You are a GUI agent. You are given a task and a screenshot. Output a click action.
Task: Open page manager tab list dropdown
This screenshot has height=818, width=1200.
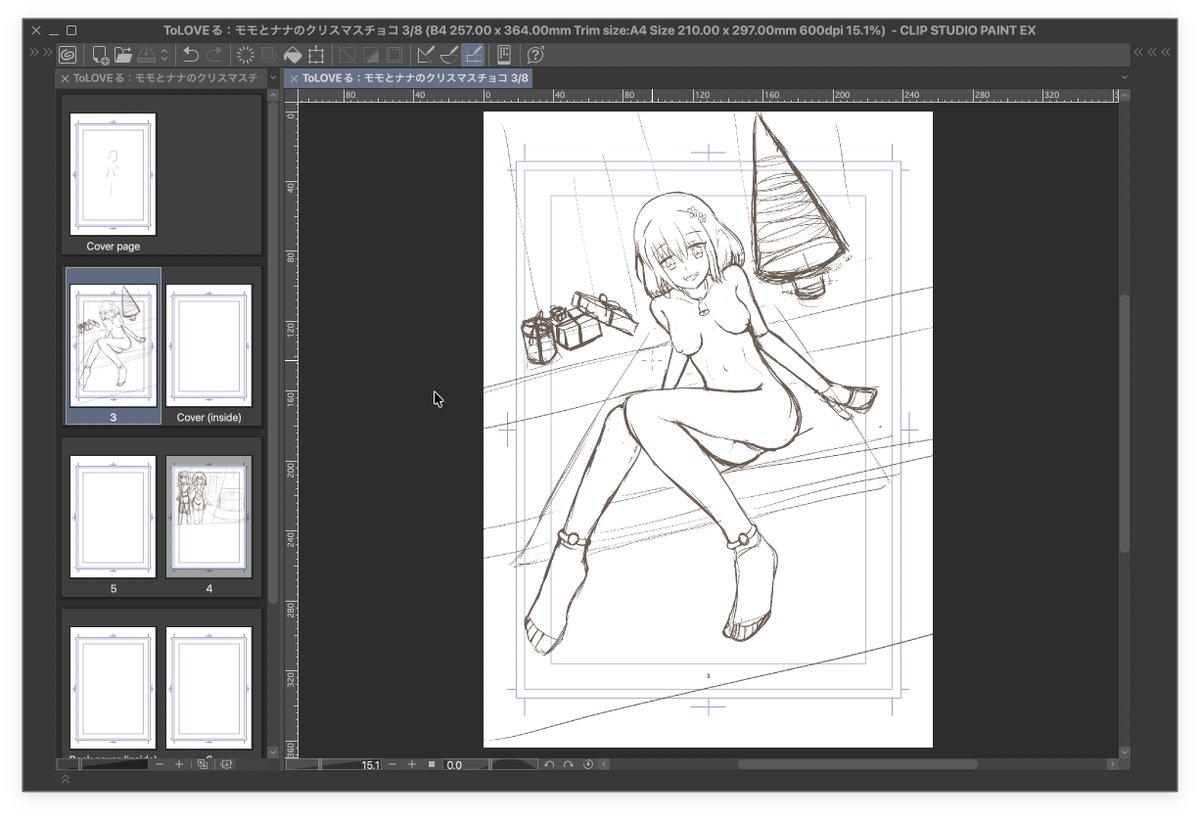click(x=274, y=77)
